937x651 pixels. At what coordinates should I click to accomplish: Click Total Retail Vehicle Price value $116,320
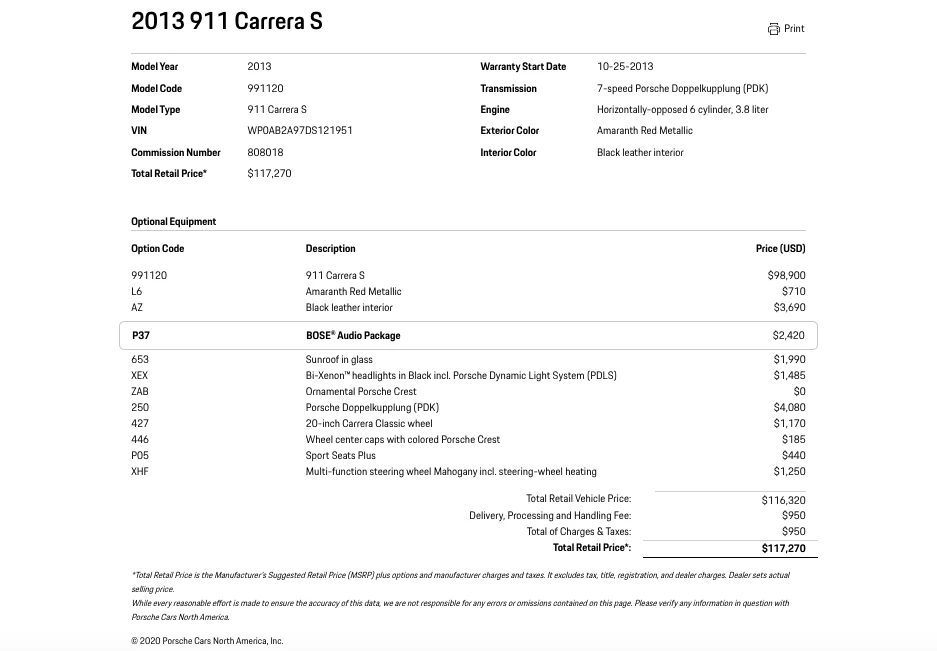tap(783, 500)
